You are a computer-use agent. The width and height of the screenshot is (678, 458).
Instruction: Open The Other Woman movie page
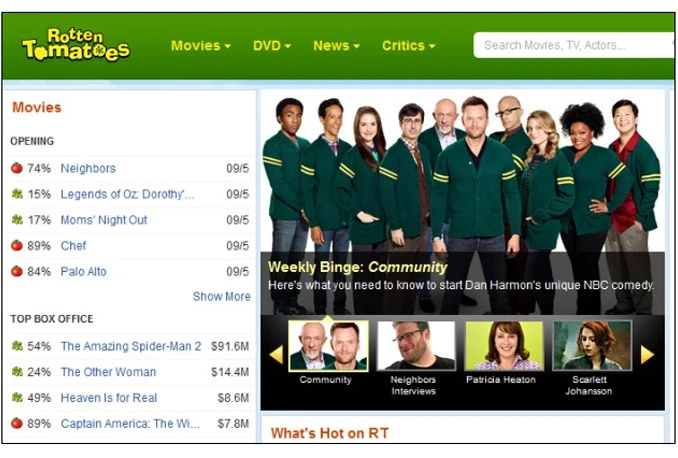tap(108, 372)
